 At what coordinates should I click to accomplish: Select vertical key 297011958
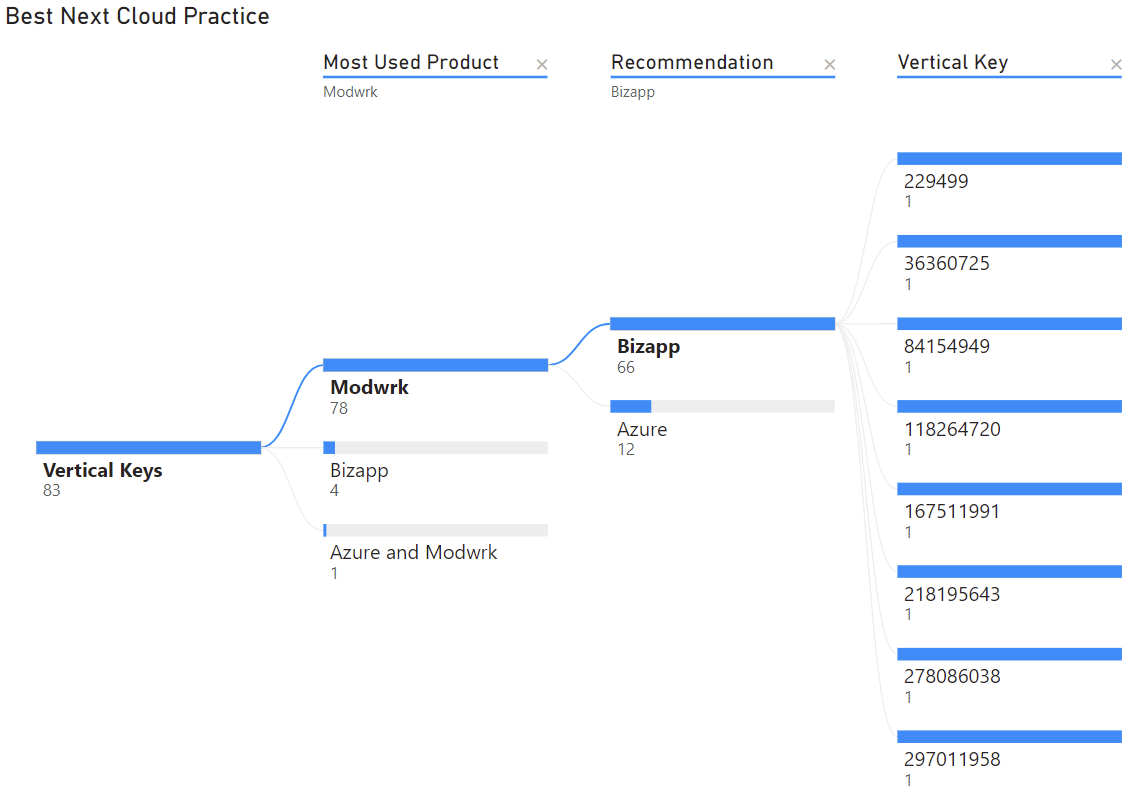pyautogui.click(x=1009, y=737)
